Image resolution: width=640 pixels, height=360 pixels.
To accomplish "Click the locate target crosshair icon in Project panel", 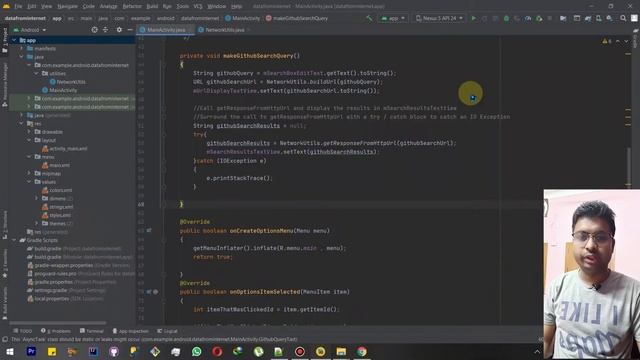I will pyautogui.click(x=95, y=30).
